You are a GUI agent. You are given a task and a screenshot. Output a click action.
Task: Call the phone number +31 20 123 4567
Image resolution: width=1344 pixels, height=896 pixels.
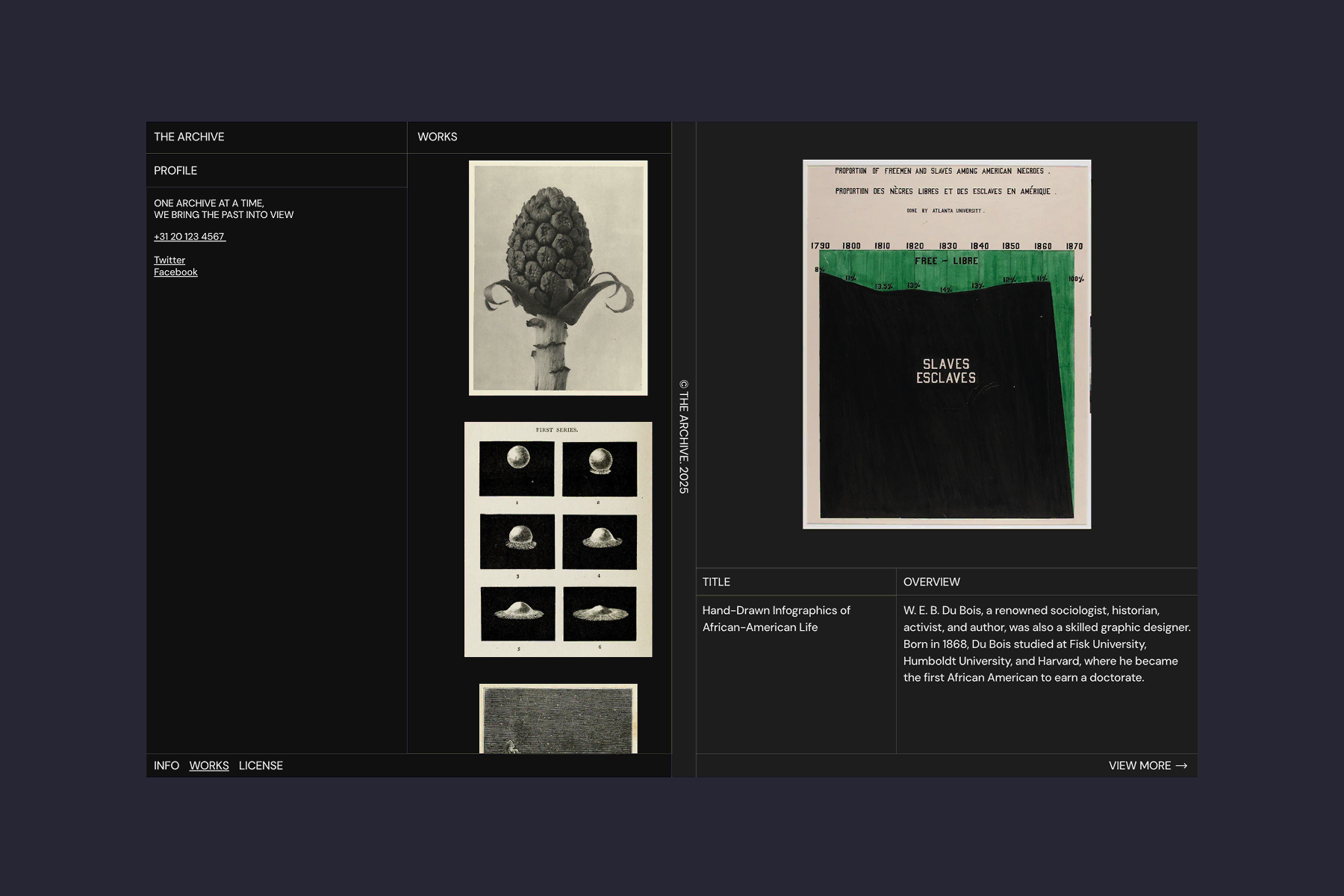(189, 236)
